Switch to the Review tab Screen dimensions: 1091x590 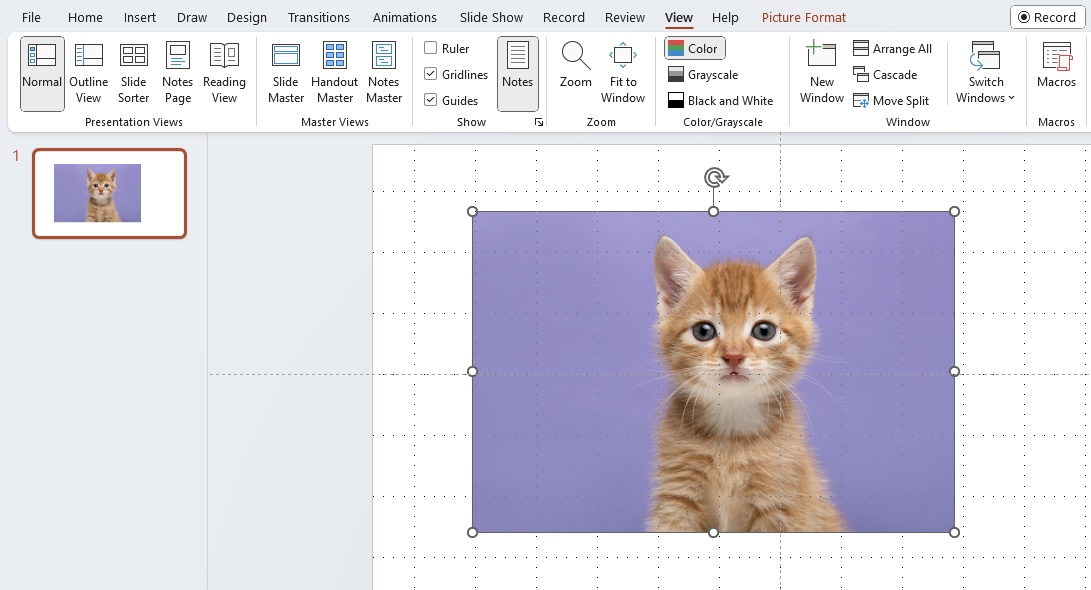click(625, 17)
